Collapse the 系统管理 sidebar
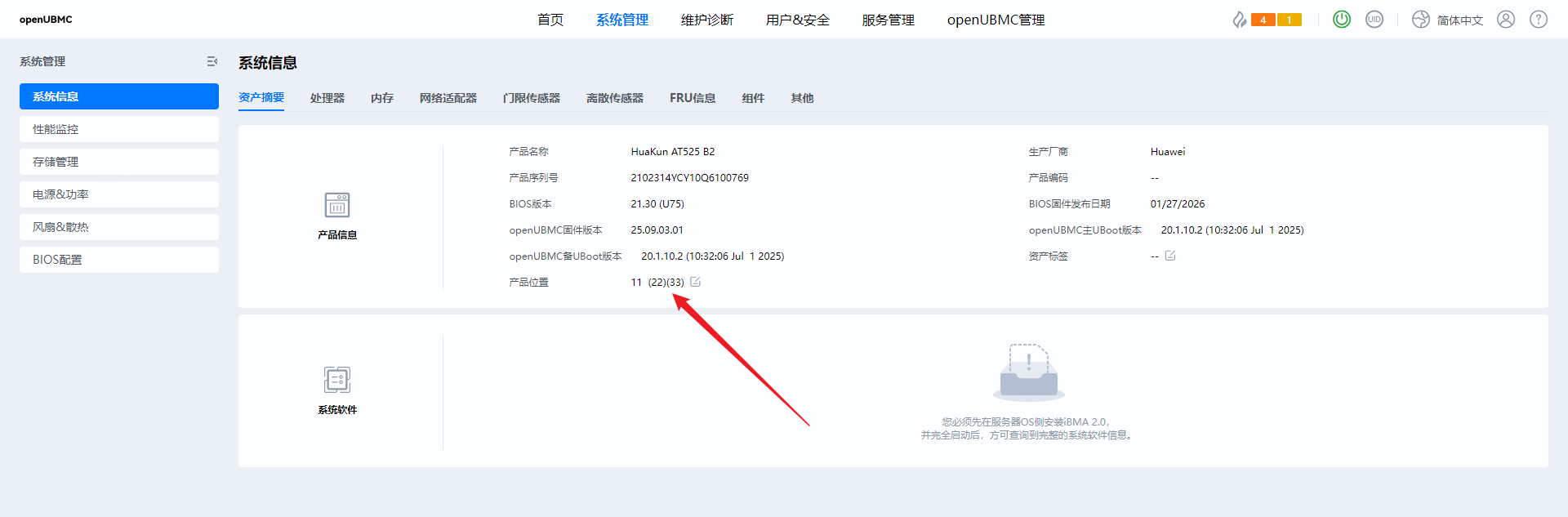Viewport: 1568px width, 517px height. tap(212, 61)
